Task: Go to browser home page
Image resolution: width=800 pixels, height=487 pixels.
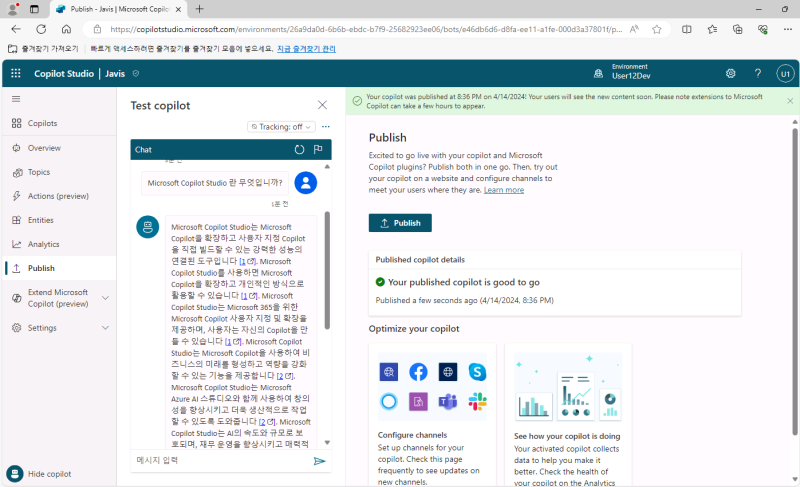Action: pyautogui.click(x=66, y=29)
